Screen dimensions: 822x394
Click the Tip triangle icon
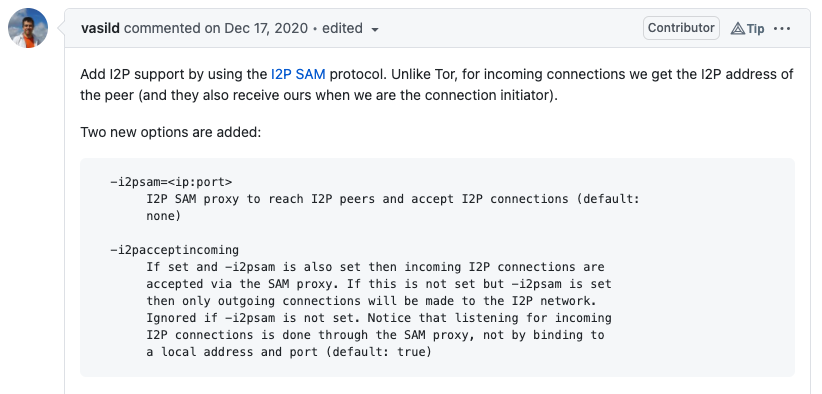pyautogui.click(x=738, y=28)
